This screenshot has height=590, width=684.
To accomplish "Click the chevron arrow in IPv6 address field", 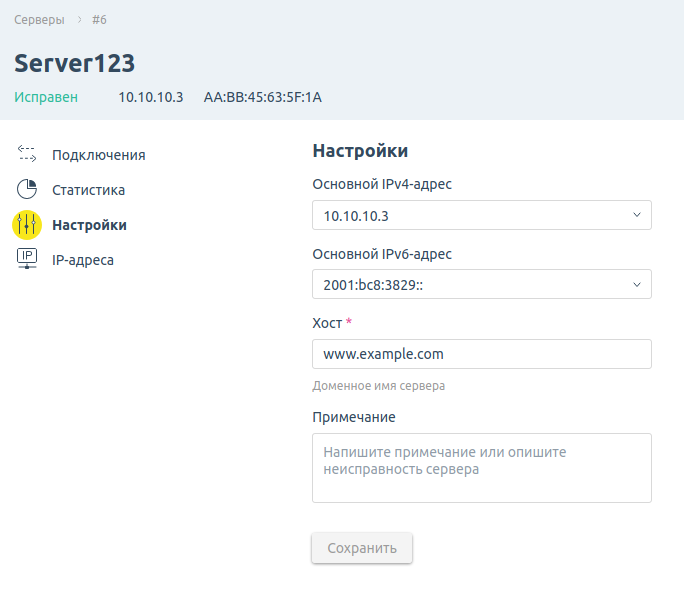I will [637, 285].
